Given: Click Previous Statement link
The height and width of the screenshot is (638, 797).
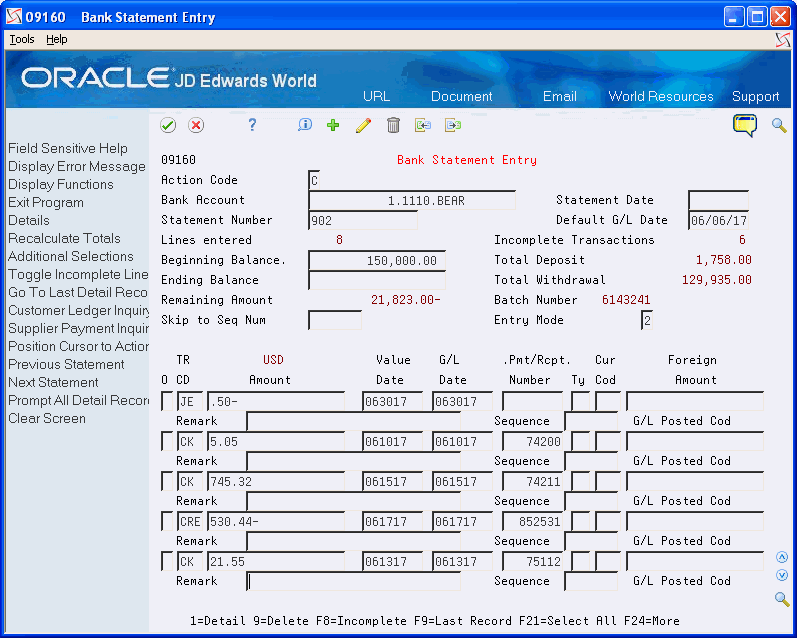Looking at the screenshot, I should coord(66,364).
